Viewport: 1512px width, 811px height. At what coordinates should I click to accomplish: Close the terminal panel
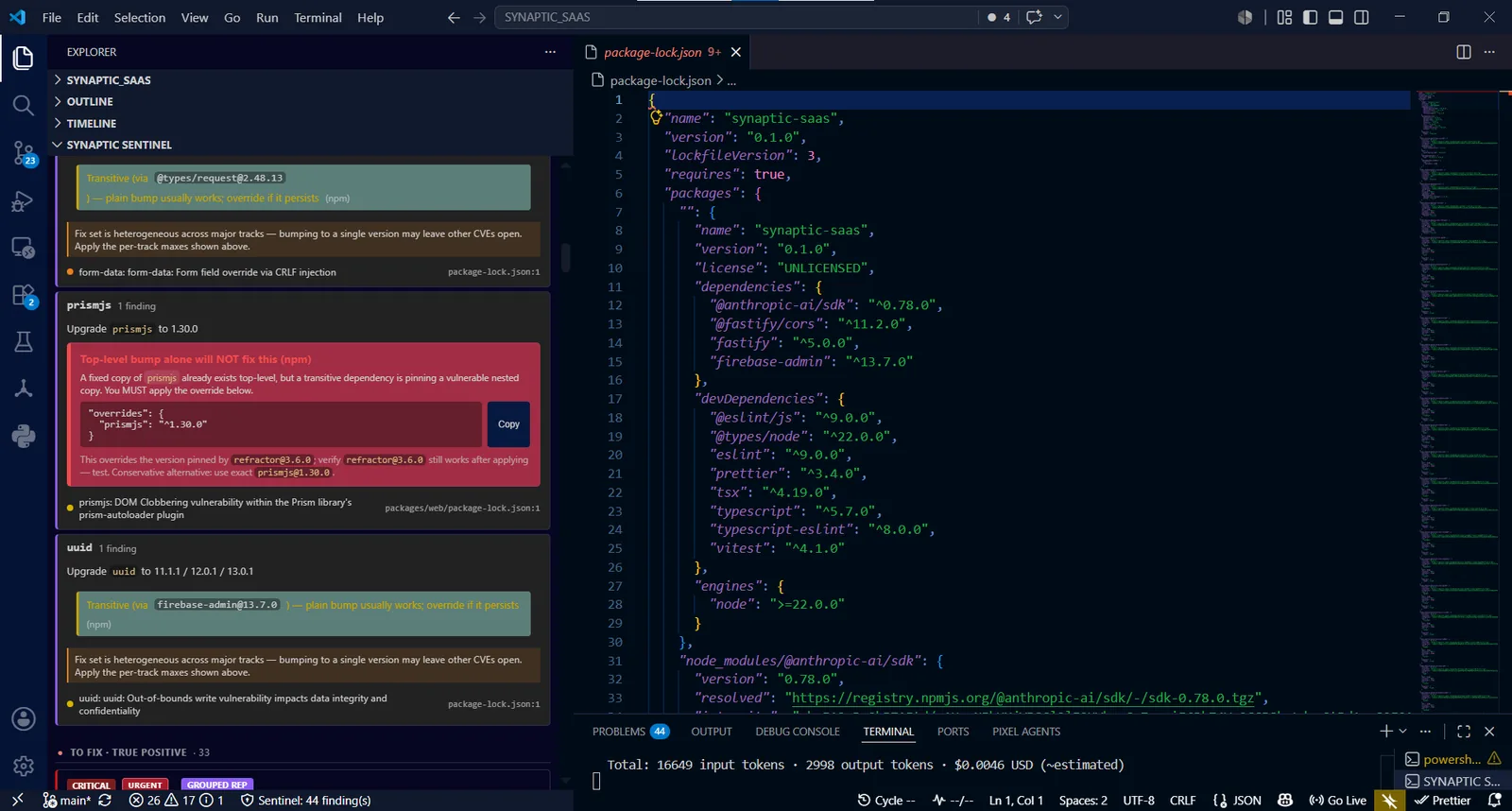pos(1489,731)
